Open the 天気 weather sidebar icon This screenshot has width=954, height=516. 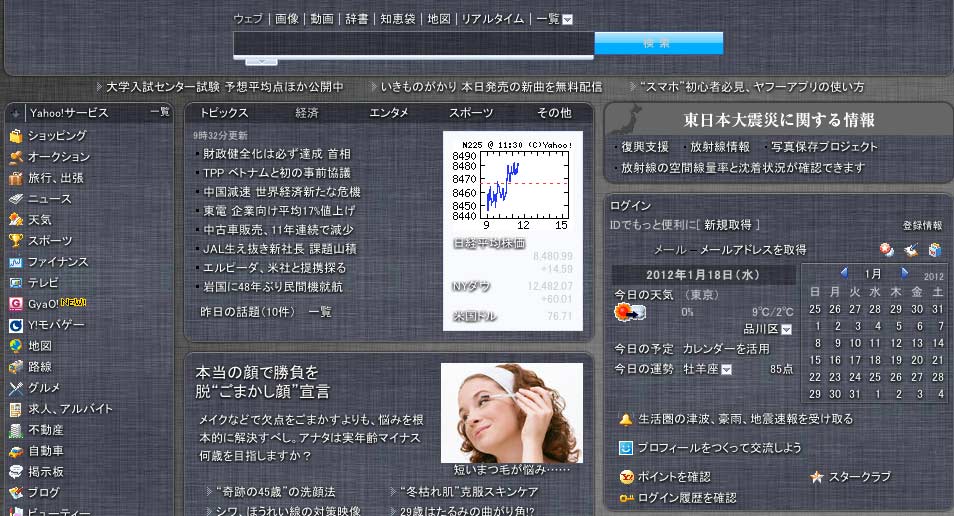(15, 220)
